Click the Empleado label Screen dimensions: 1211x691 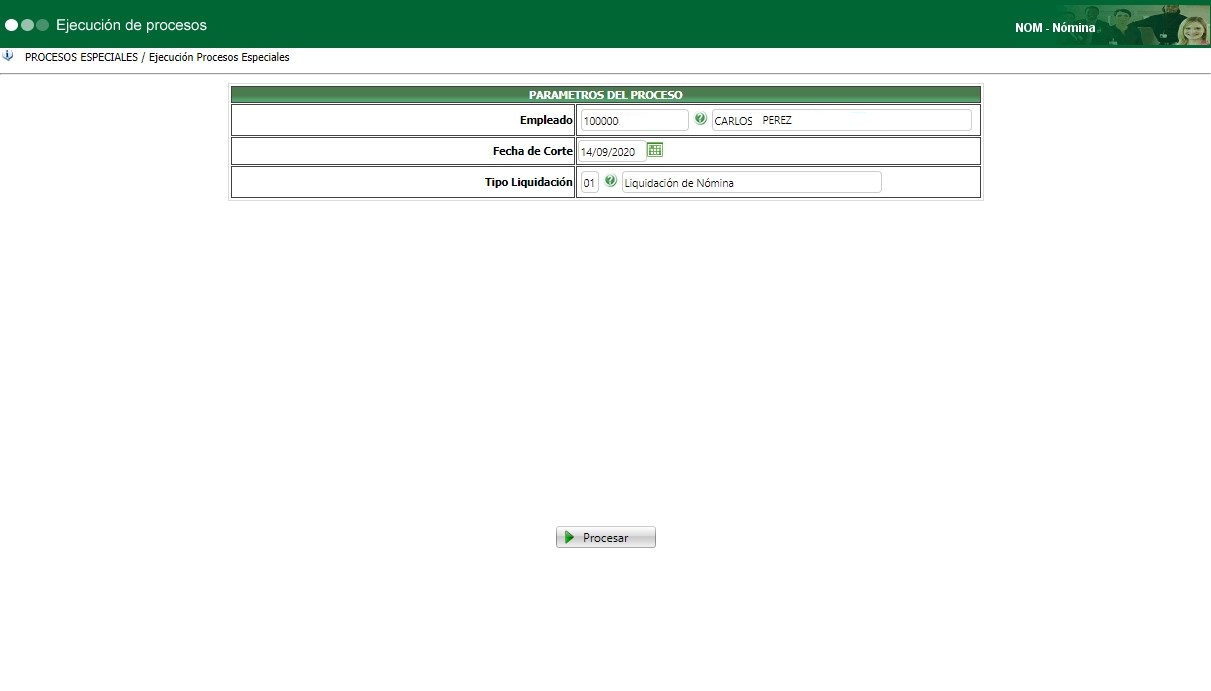tap(546, 120)
